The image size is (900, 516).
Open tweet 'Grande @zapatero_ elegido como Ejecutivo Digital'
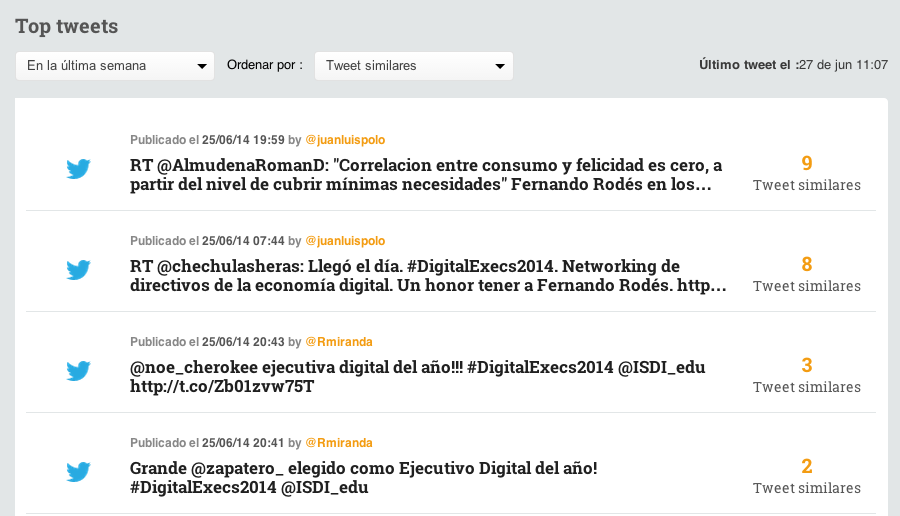coord(363,478)
